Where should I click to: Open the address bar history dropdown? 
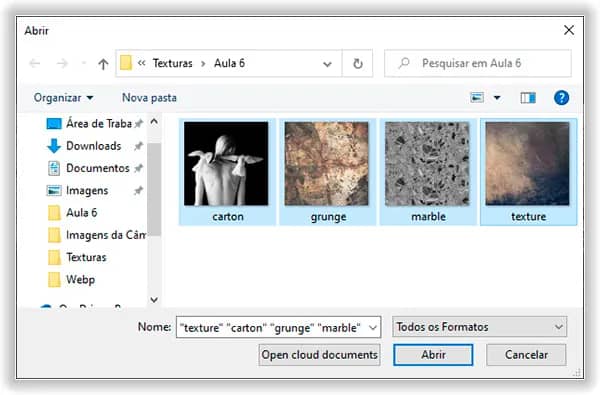pyautogui.click(x=327, y=64)
